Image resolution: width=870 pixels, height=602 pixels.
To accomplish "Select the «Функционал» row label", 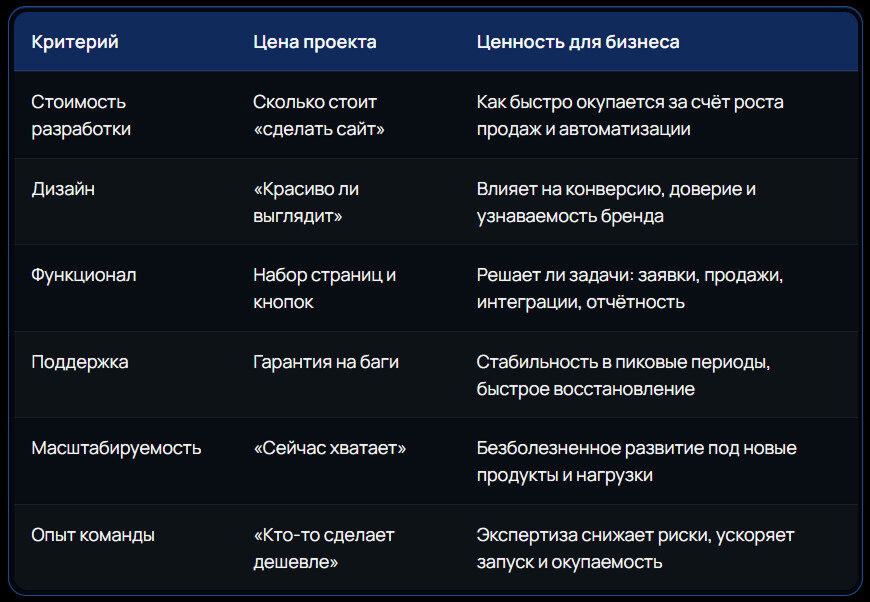I will click(x=84, y=275).
